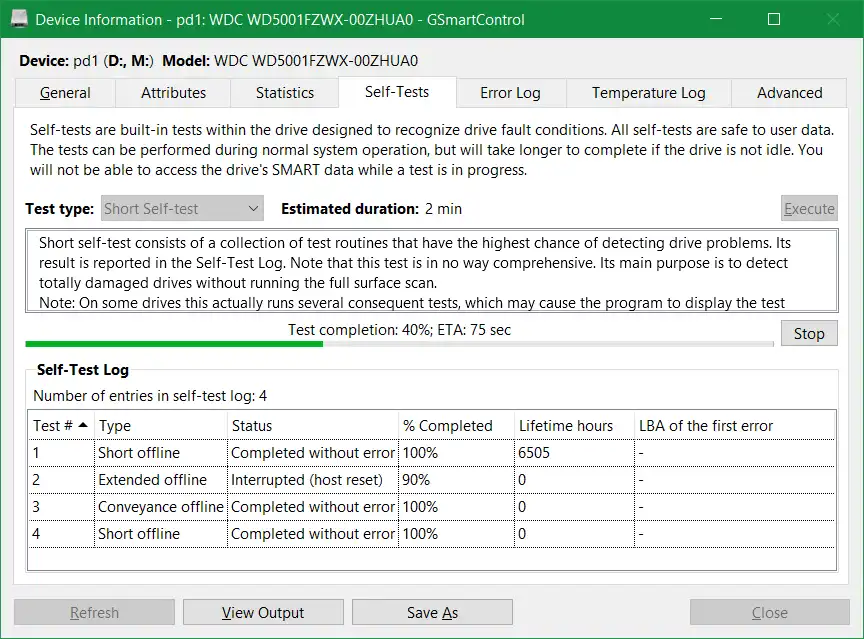Close the Device Information dialog

768,612
